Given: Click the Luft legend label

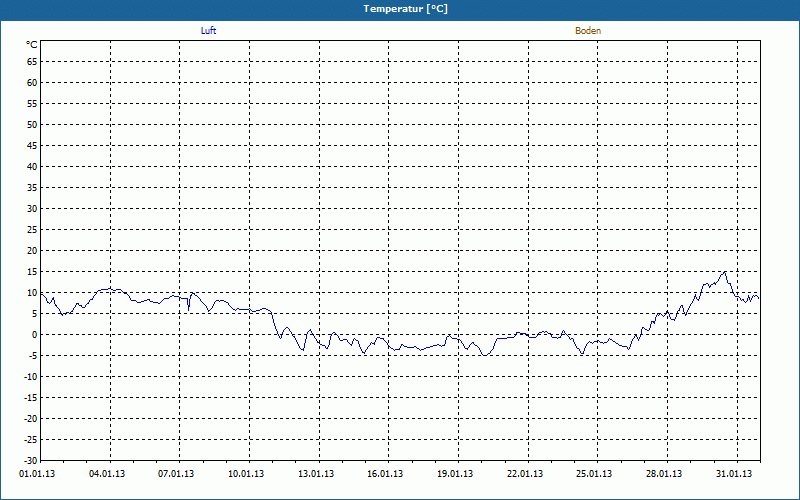Looking at the screenshot, I should coord(208,31).
